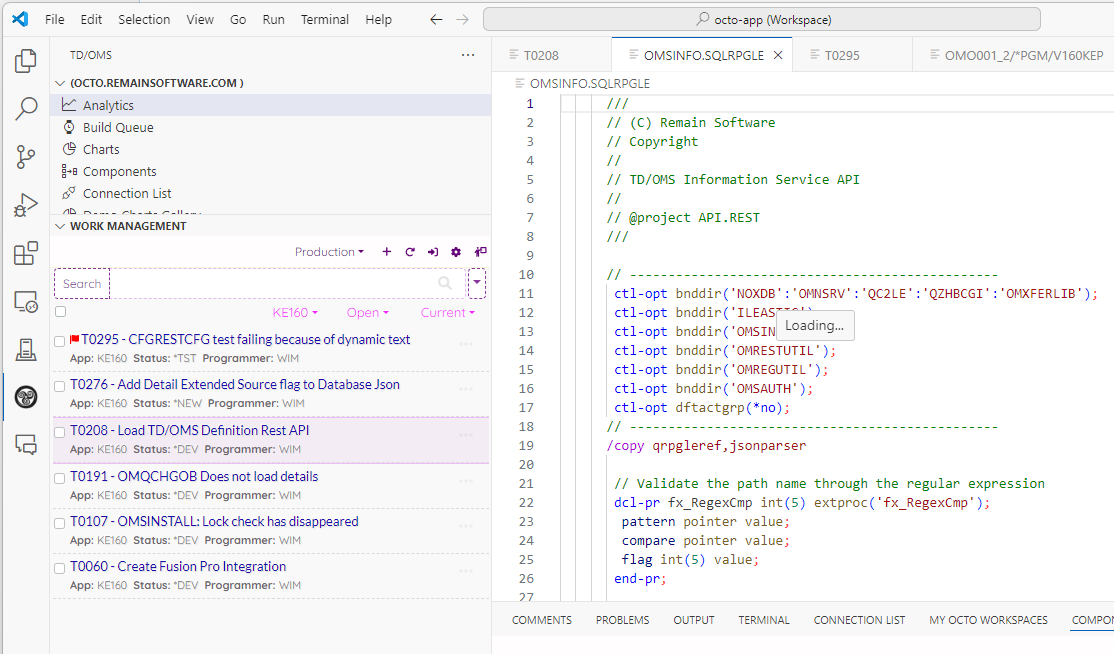Viewport: 1114px width, 654px height.
Task: Open Run and Debug view
Action: tap(25, 205)
